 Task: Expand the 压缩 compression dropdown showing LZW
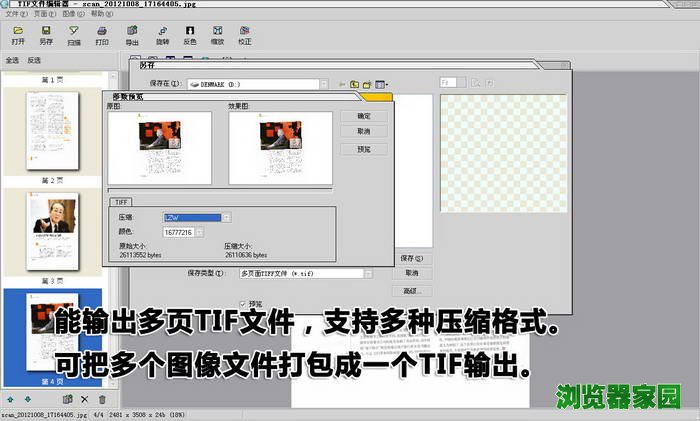point(227,217)
